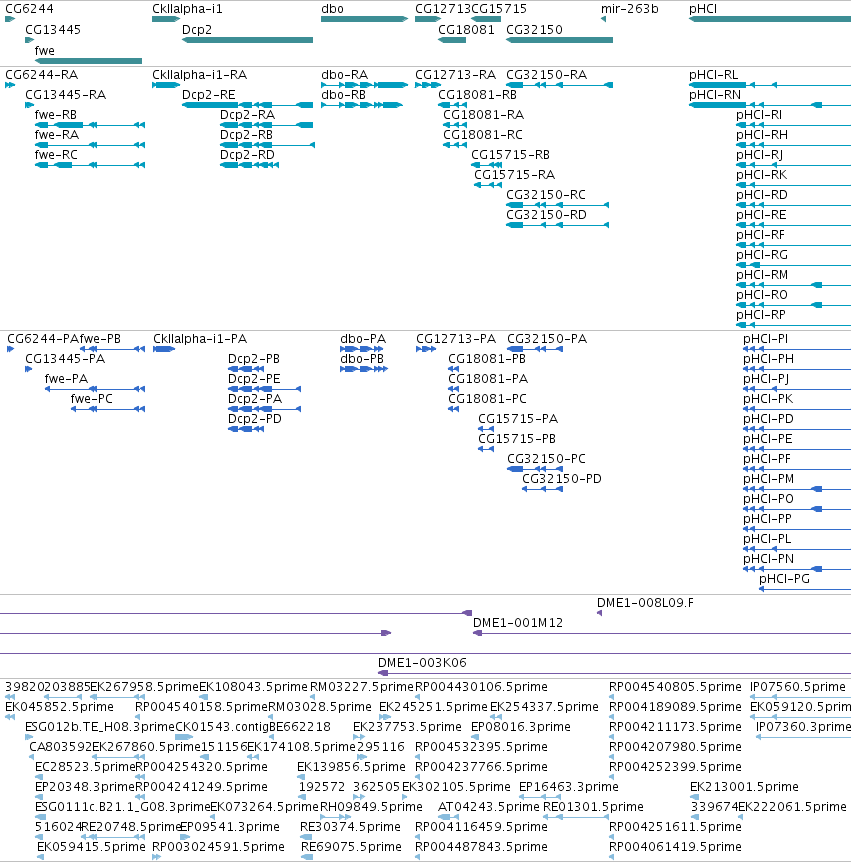851x862 pixels.
Task: Click BAC clone DME1-003K06
Action: (615, 673)
